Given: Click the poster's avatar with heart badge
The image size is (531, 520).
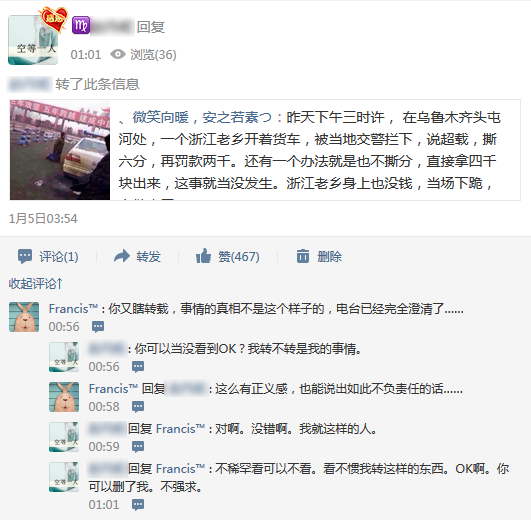Looking at the screenshot, I should click(33, 40).
